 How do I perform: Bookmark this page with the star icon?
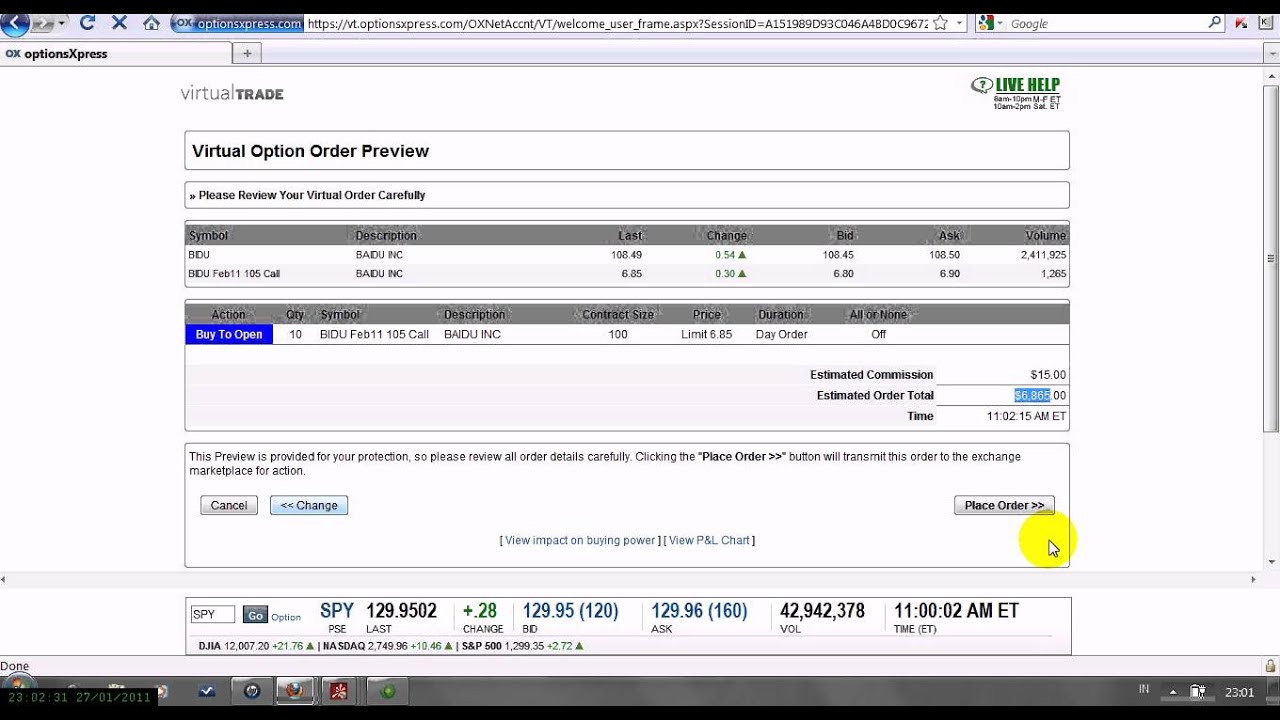[x=940, y=23]
